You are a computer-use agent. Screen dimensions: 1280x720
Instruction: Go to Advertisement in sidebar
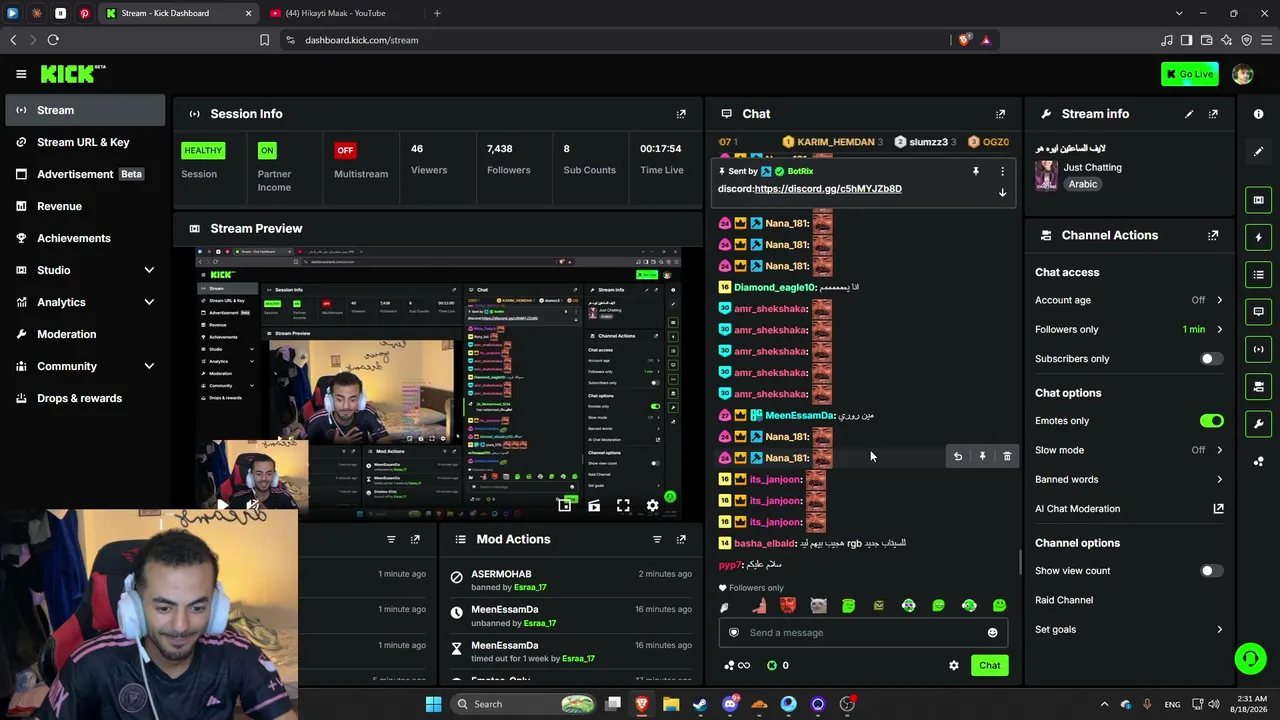[x=86, y=174]
